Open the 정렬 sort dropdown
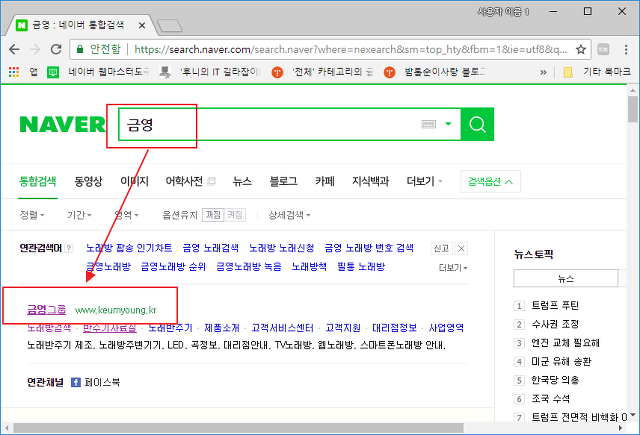Viewport: 640px width, 435px height. (32, 215)
